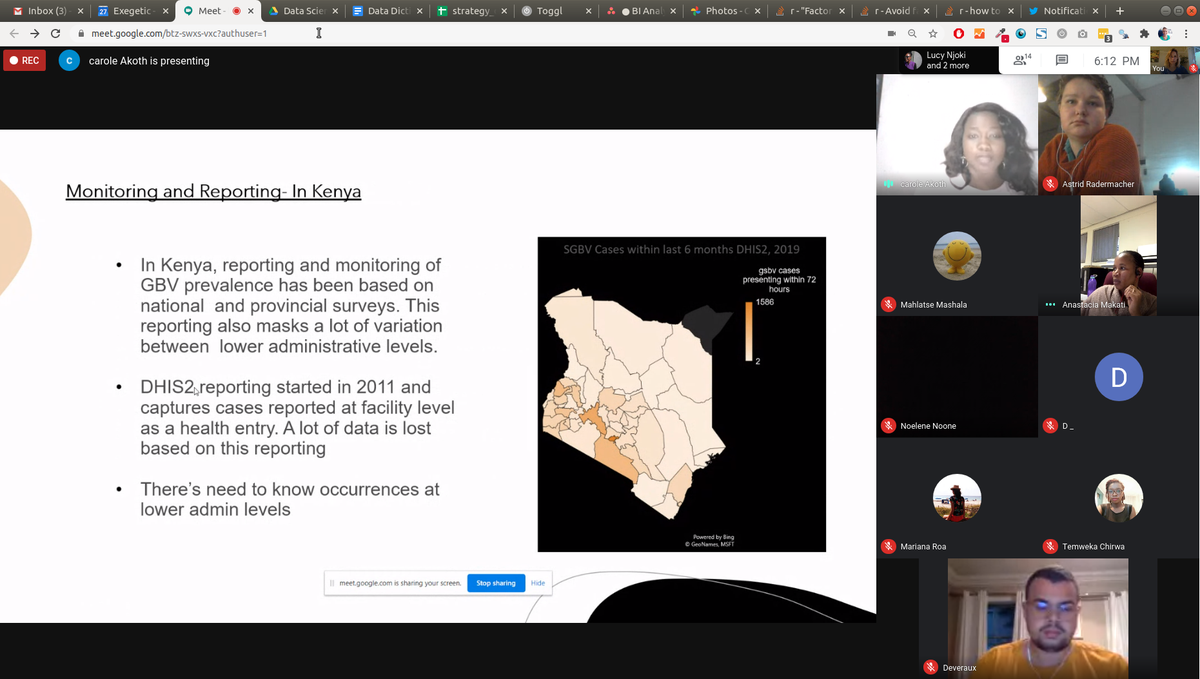Click the Stop sharing button
Screen dimensions: 1200x679
(x=496, y=583)
